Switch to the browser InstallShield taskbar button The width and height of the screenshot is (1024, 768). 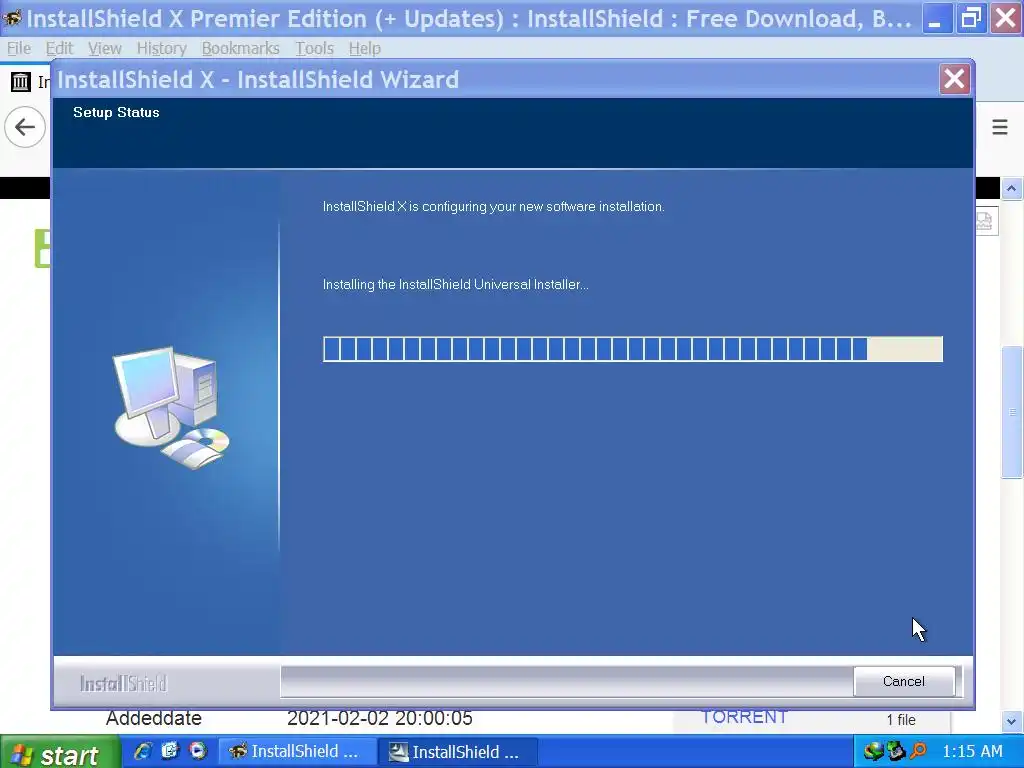297,752
